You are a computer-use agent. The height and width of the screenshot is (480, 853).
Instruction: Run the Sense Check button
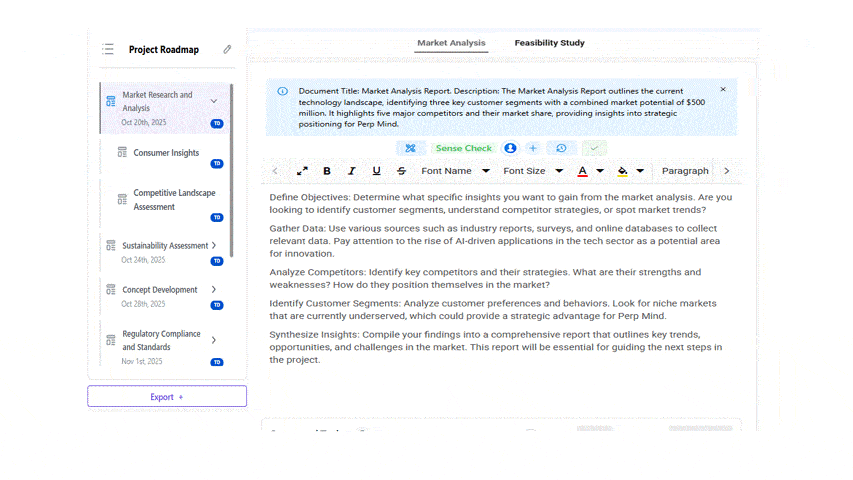point(463,148)
